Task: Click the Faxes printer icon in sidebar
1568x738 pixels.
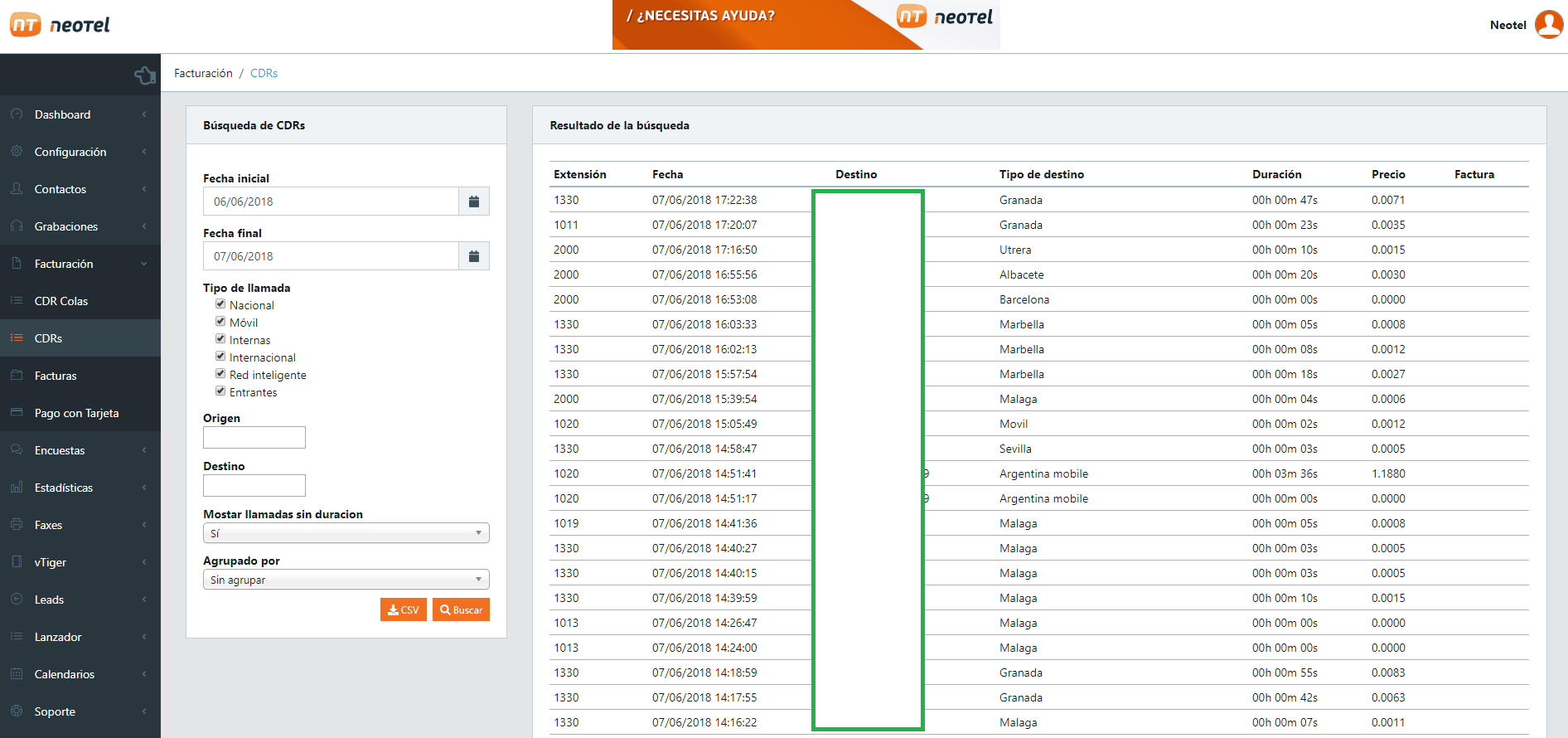Action: click(x=17, y=525)
